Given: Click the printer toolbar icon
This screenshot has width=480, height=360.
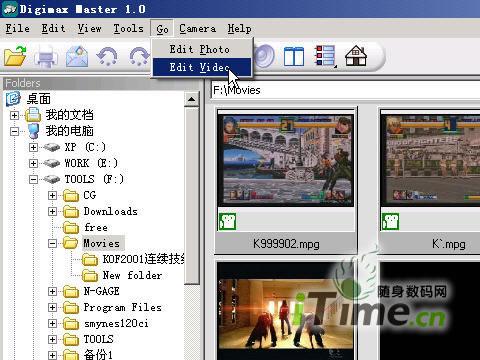Looking at the screenshot, I should coord(47,56).
